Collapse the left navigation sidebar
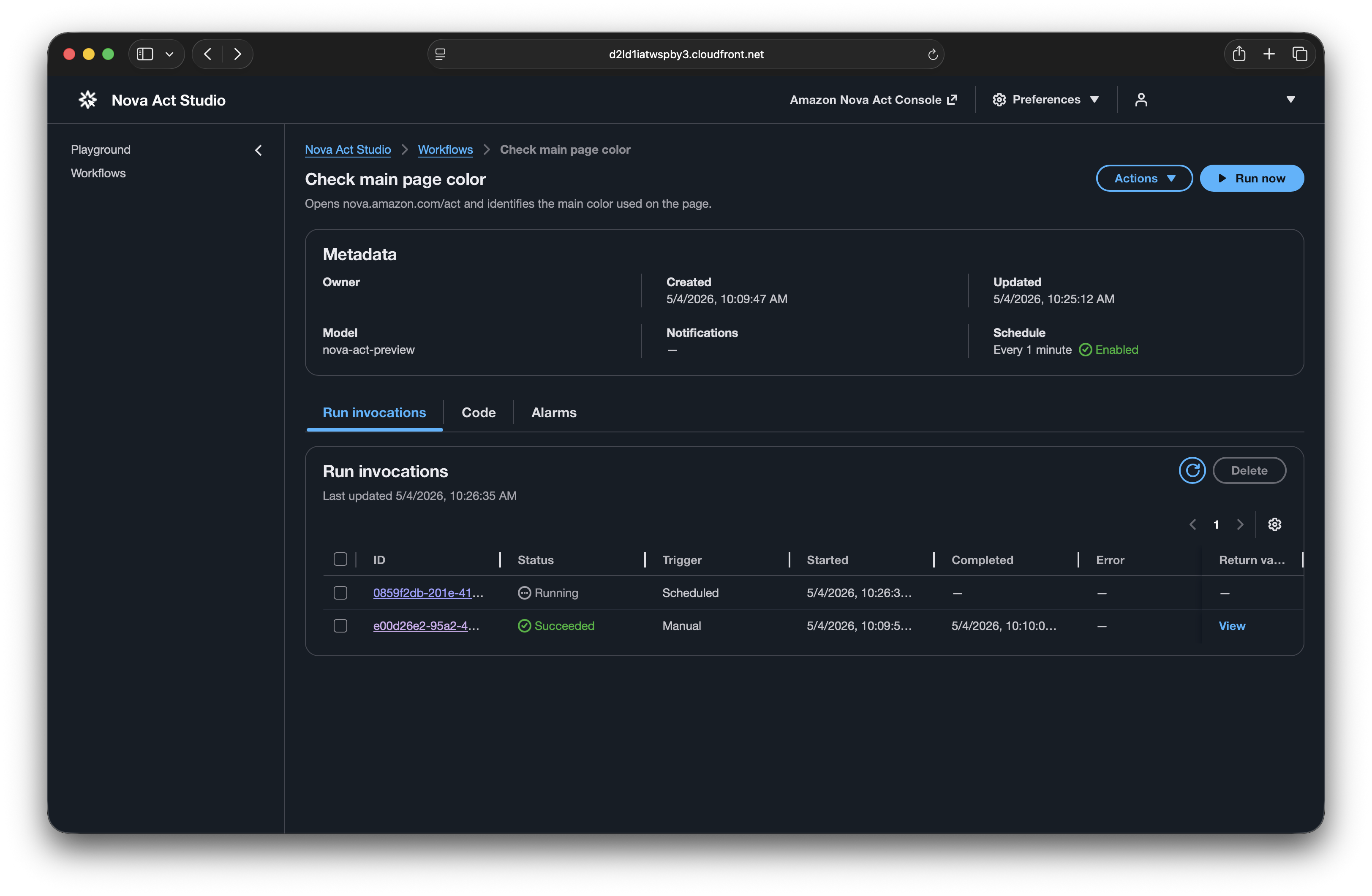 pos(258,150)
